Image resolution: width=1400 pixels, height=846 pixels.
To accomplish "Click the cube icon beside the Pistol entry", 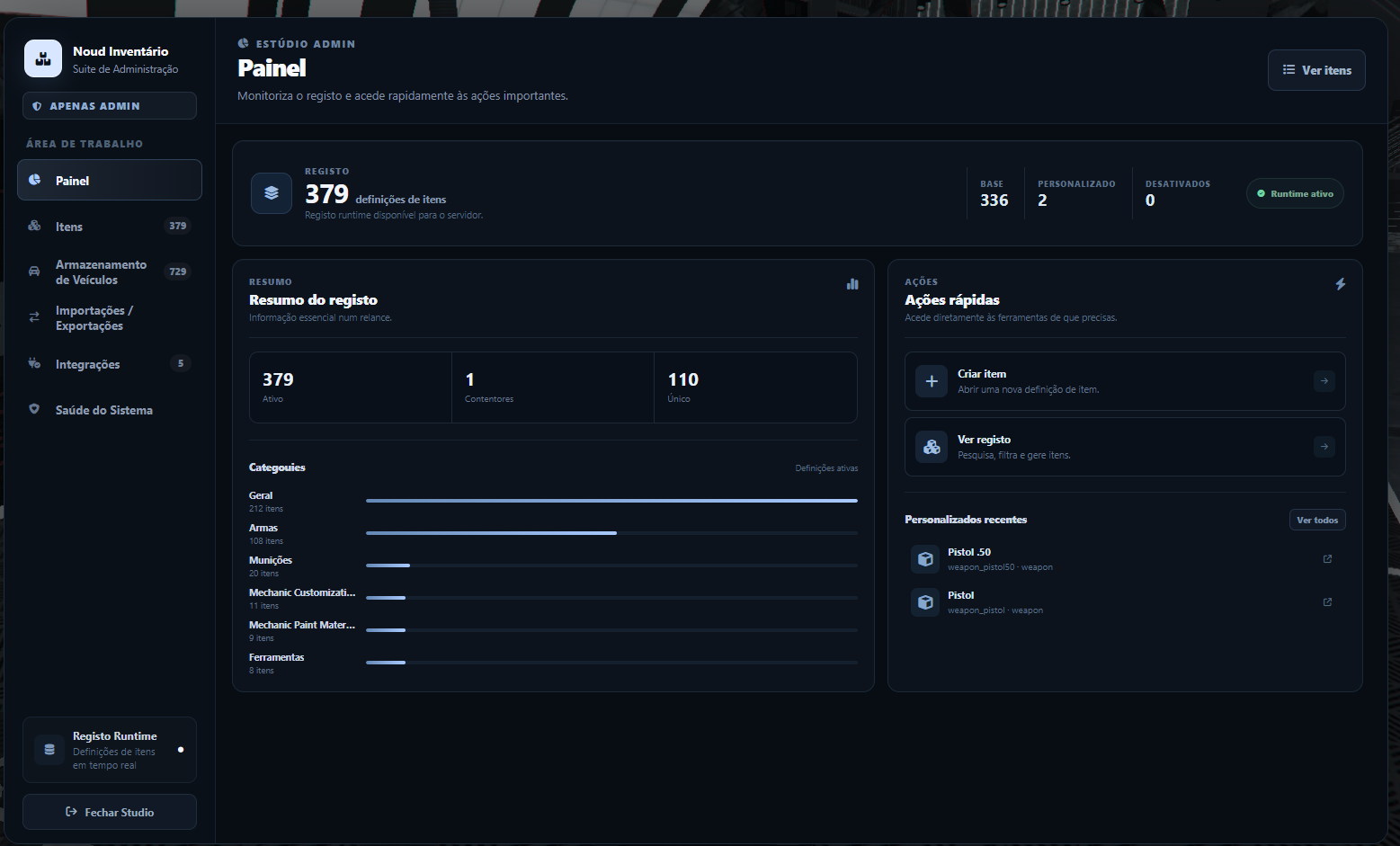I will click(925, 602).
